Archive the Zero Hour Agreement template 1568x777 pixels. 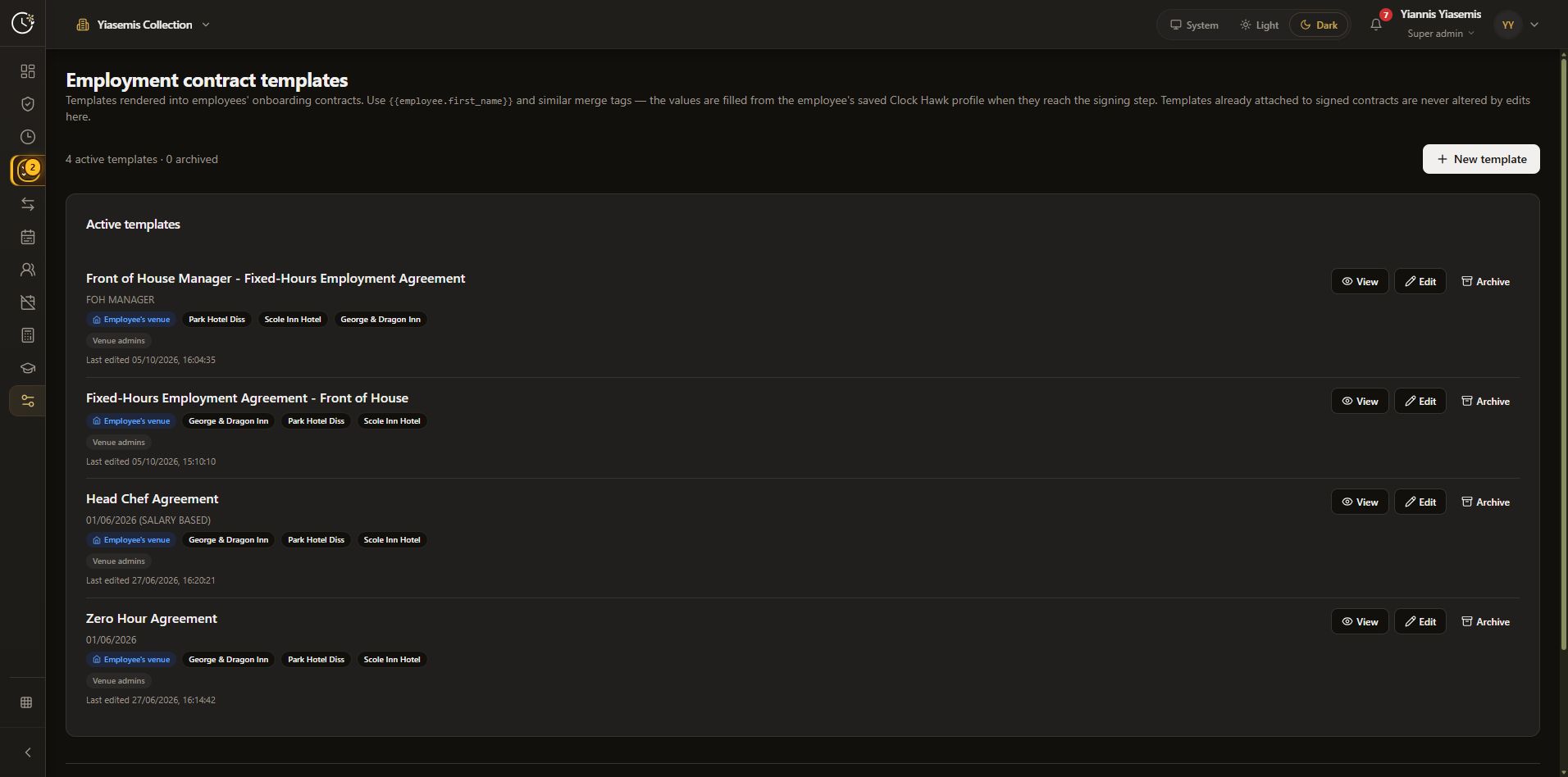coord(1485,621)
